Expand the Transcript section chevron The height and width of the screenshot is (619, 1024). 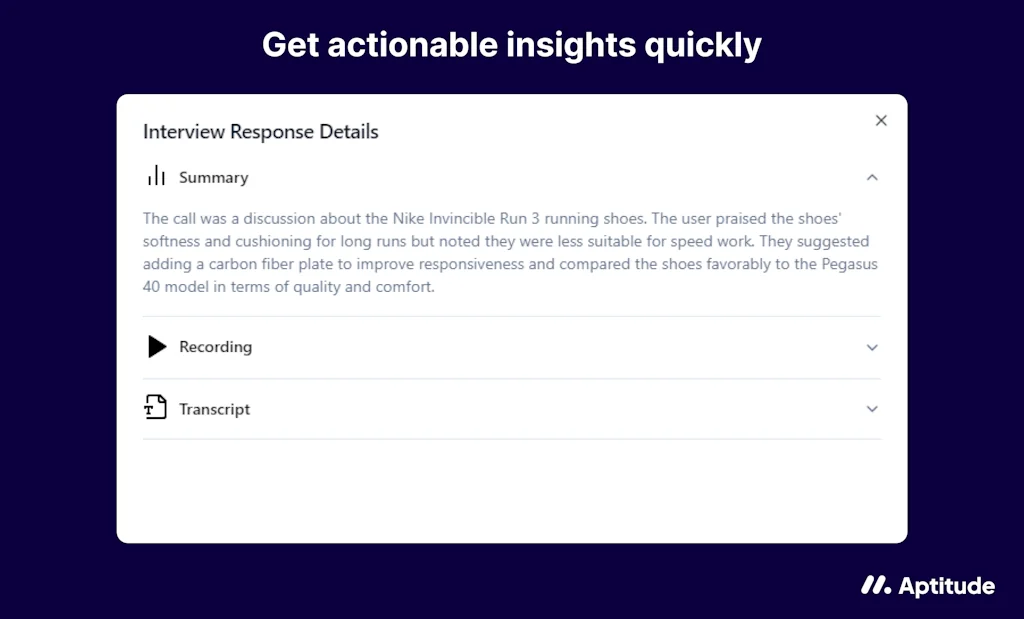[871, 408]
